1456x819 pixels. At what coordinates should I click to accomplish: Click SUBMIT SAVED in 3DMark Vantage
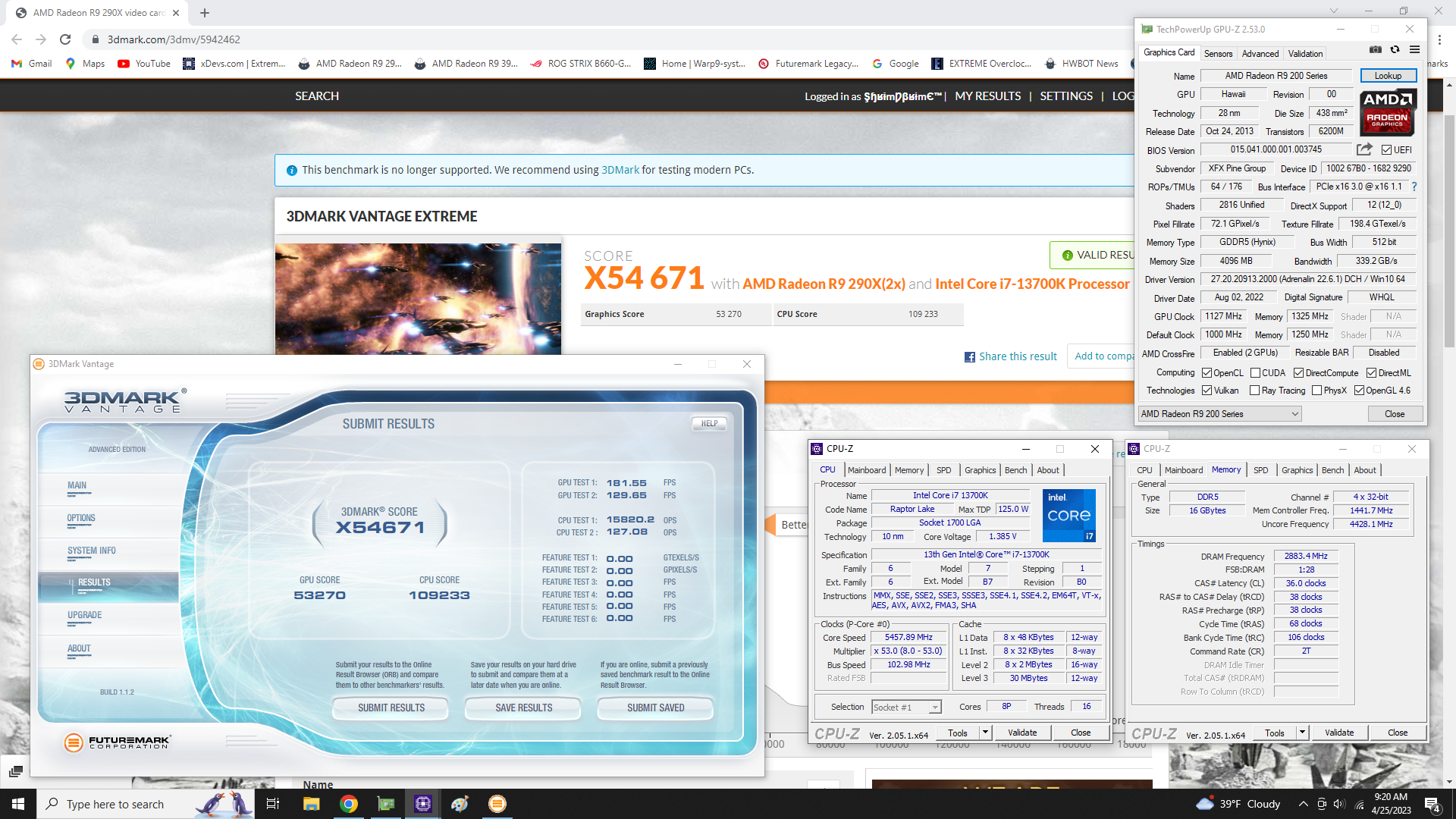coord(655,708)
